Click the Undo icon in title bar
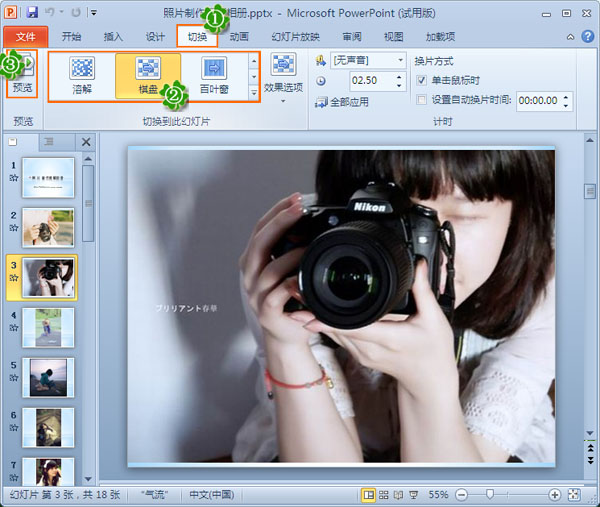 pyautogui.click(x=50, y=13)
